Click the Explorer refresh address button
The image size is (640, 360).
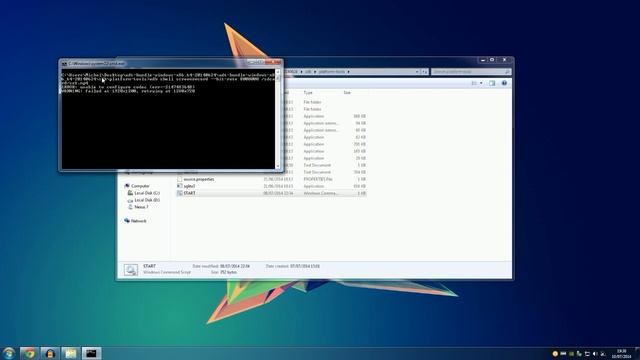click(425, 71)
